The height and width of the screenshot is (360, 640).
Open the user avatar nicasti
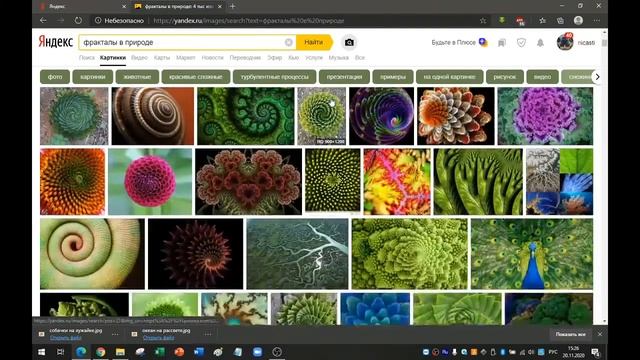coord(565,42)
